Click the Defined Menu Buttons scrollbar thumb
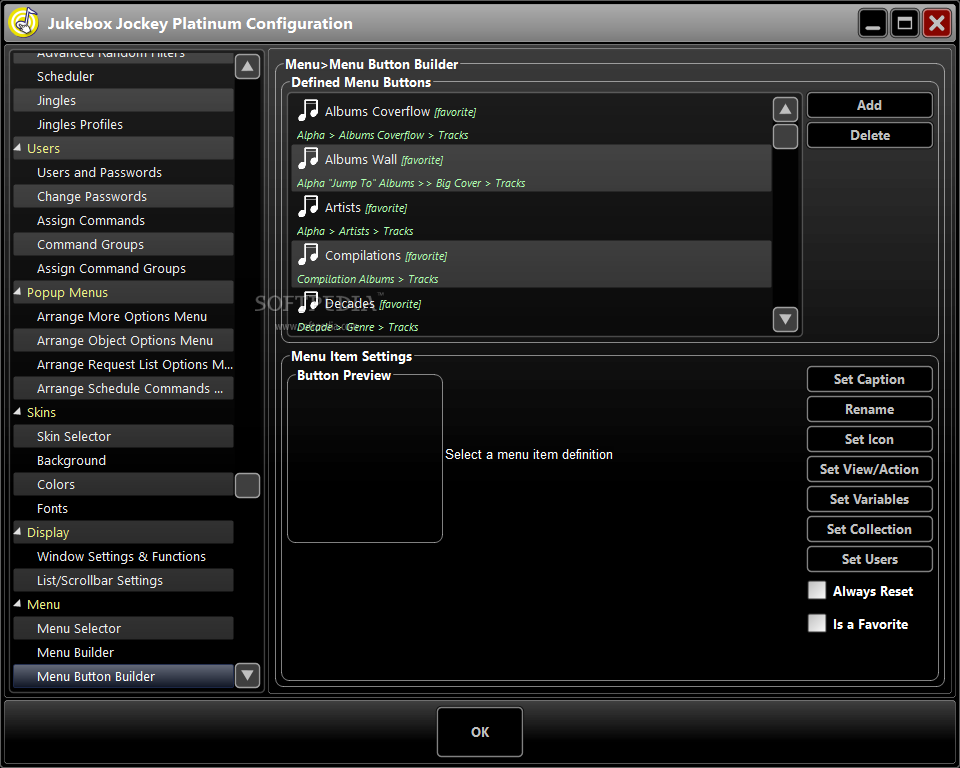This screenshot has width=960, height=768. point(786,137)
